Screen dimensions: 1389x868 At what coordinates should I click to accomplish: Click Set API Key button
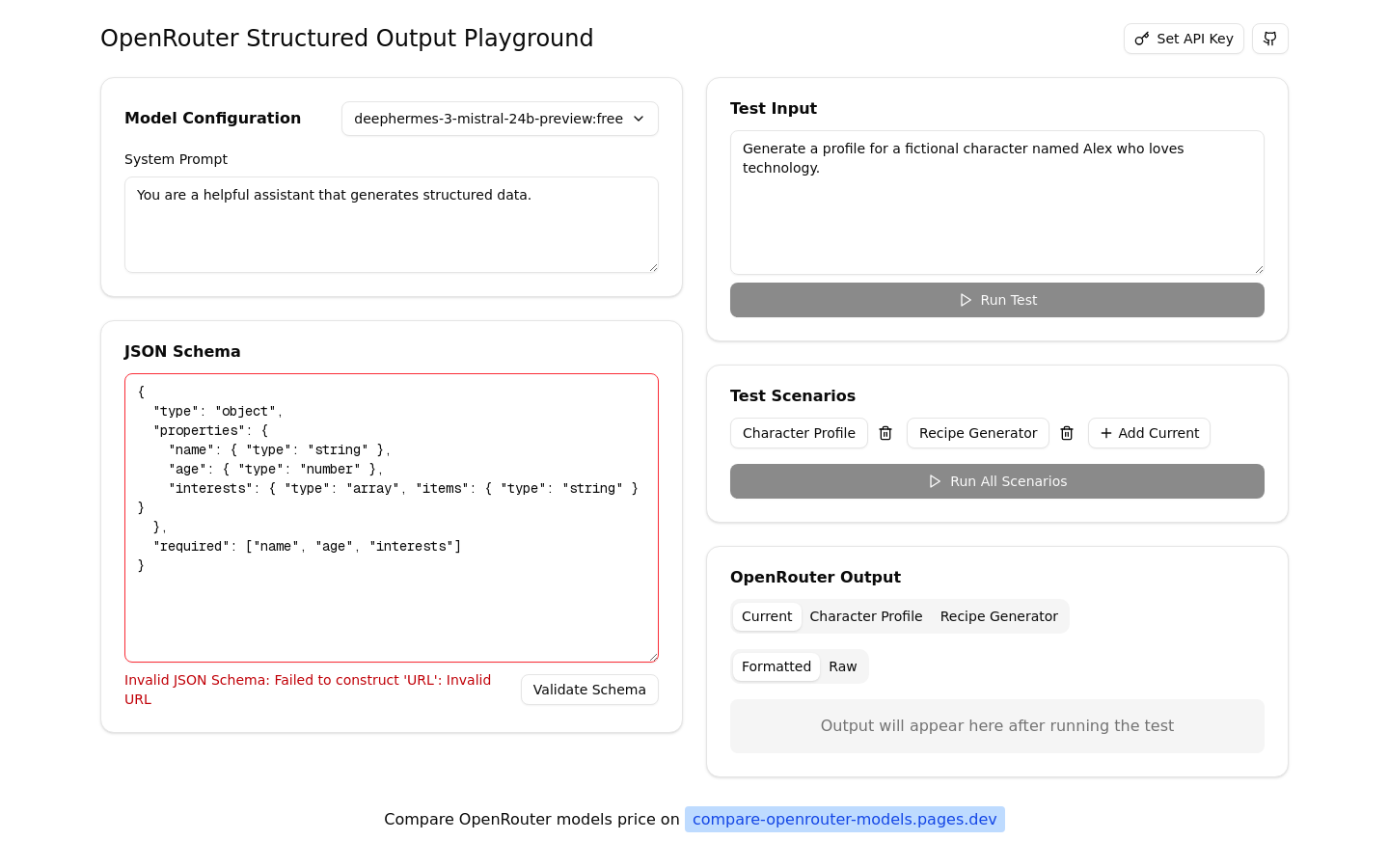(1184, 39)
